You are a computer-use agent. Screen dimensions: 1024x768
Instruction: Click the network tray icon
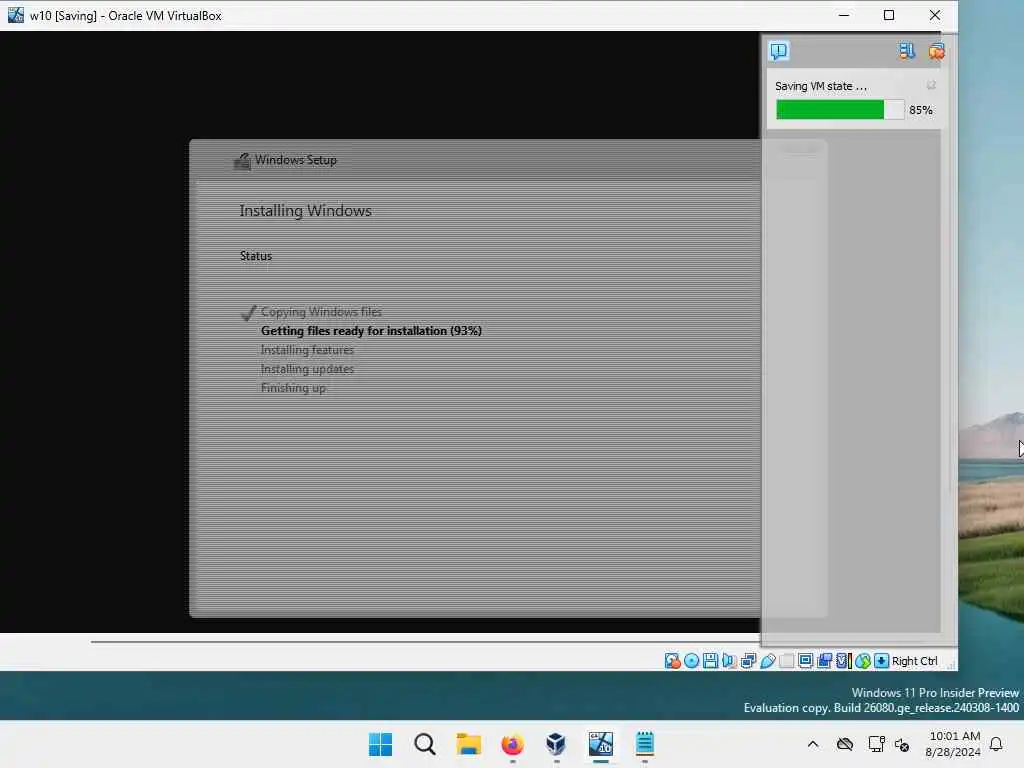click(876, 744)
